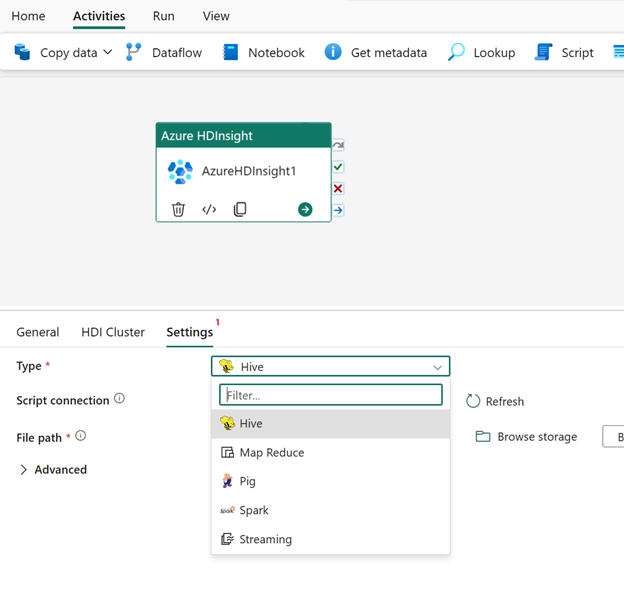Add a Notebook activity

264,52
